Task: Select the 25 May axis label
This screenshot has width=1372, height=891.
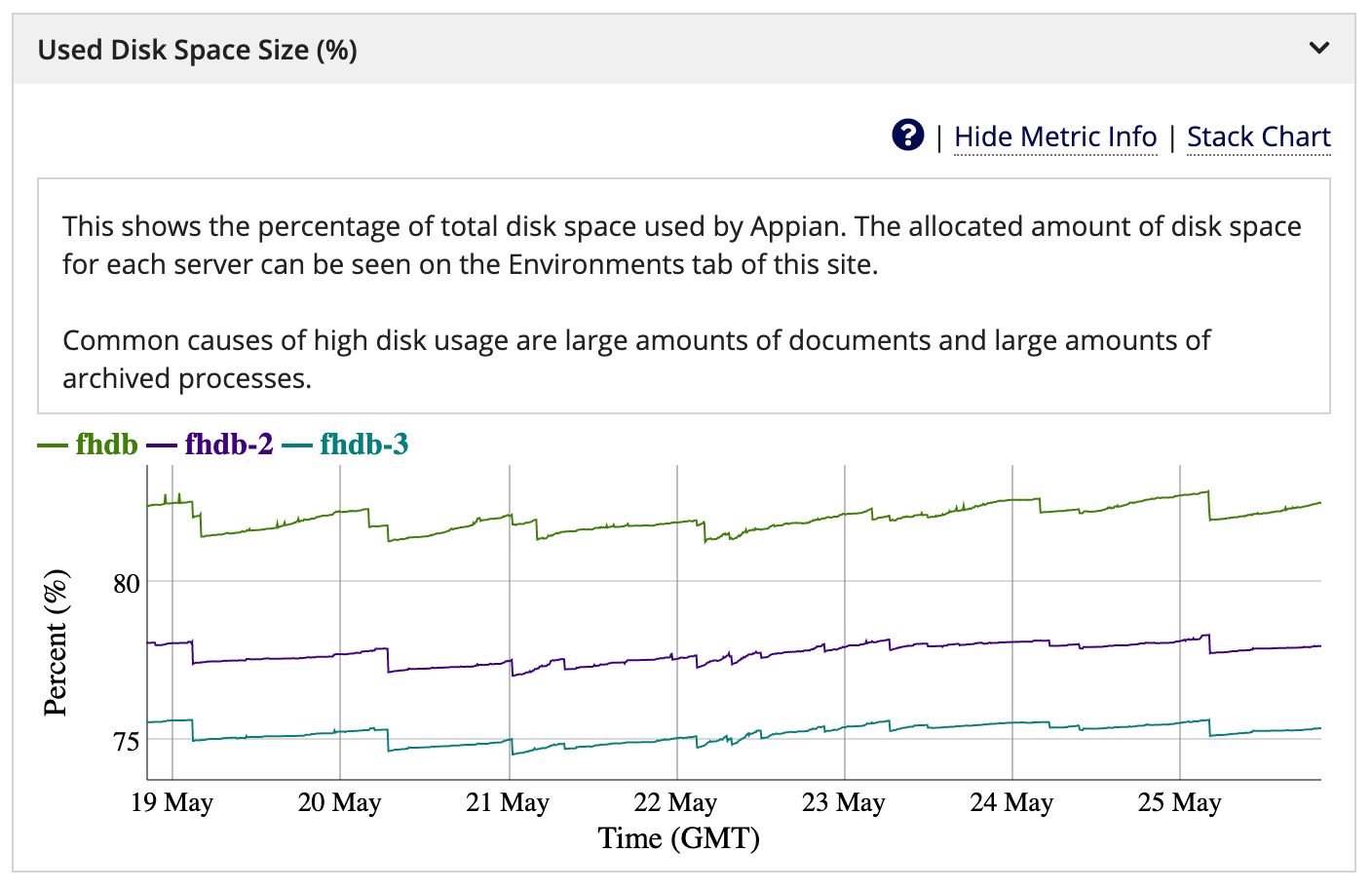Action: [1179, 802]
